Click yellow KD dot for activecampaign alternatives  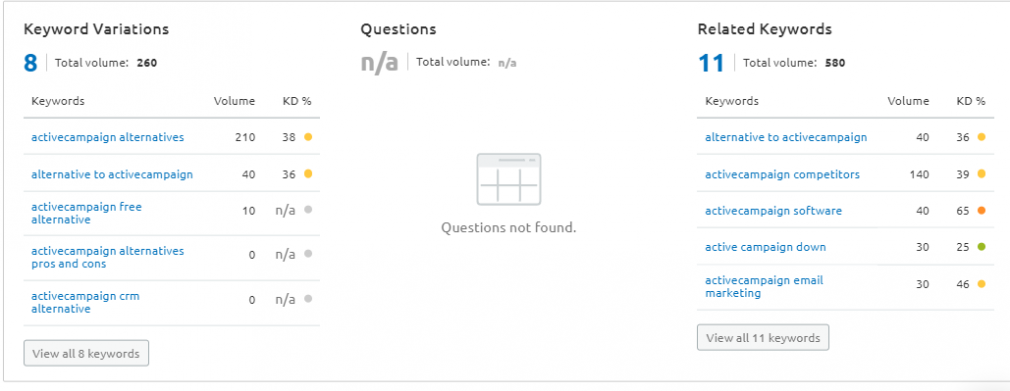click(x=308, y=137)
